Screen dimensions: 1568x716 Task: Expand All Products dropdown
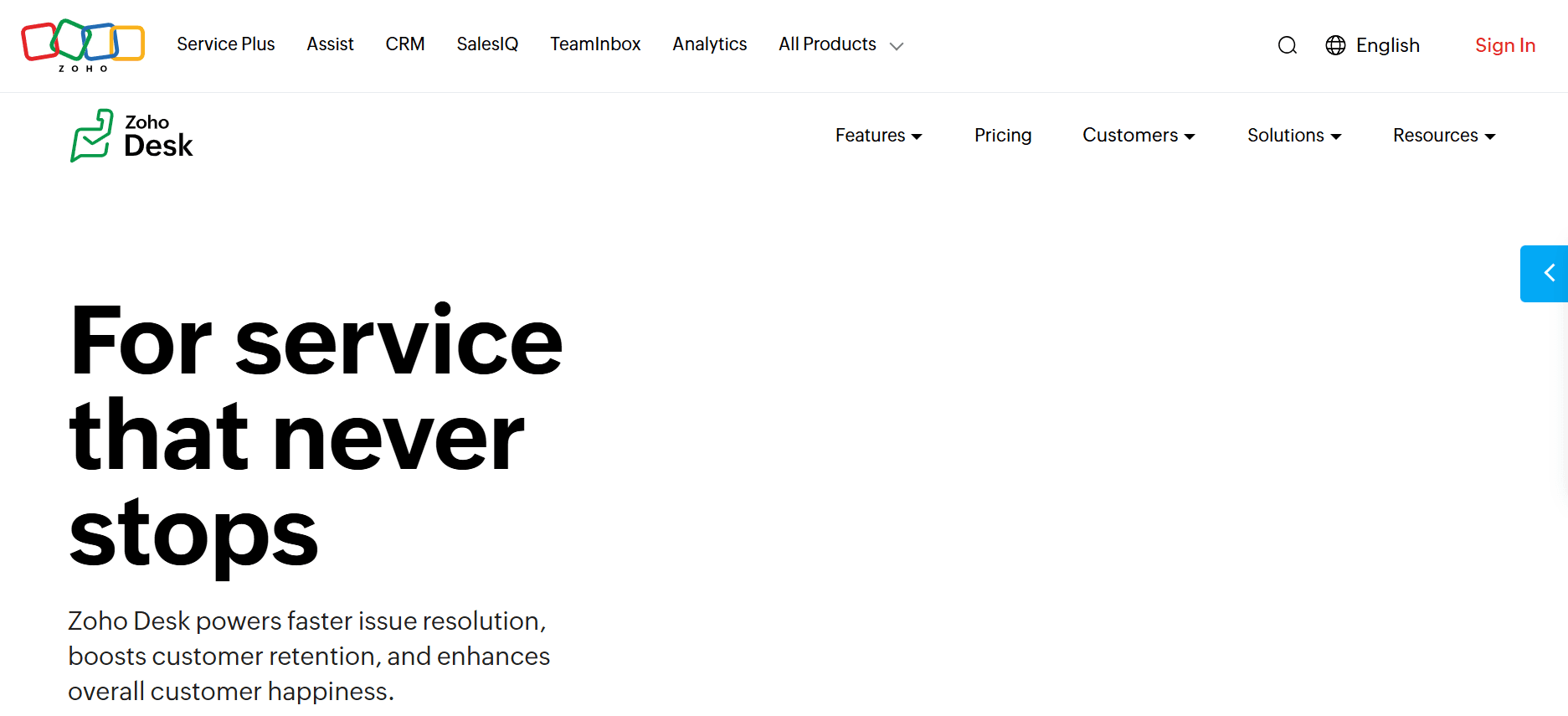tap(841, 44)
